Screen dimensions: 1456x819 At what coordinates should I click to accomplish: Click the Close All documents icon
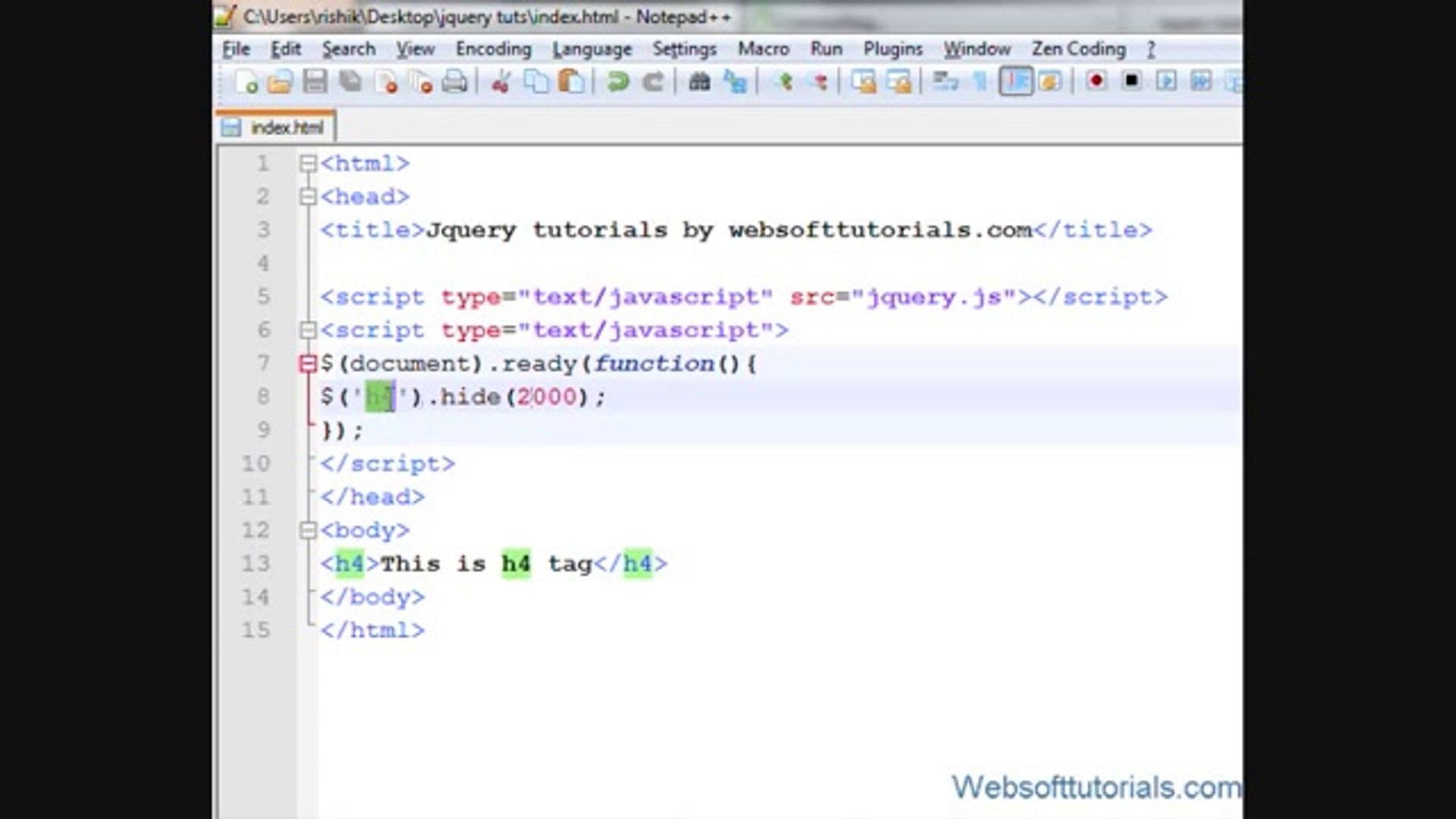coord(421,82)
